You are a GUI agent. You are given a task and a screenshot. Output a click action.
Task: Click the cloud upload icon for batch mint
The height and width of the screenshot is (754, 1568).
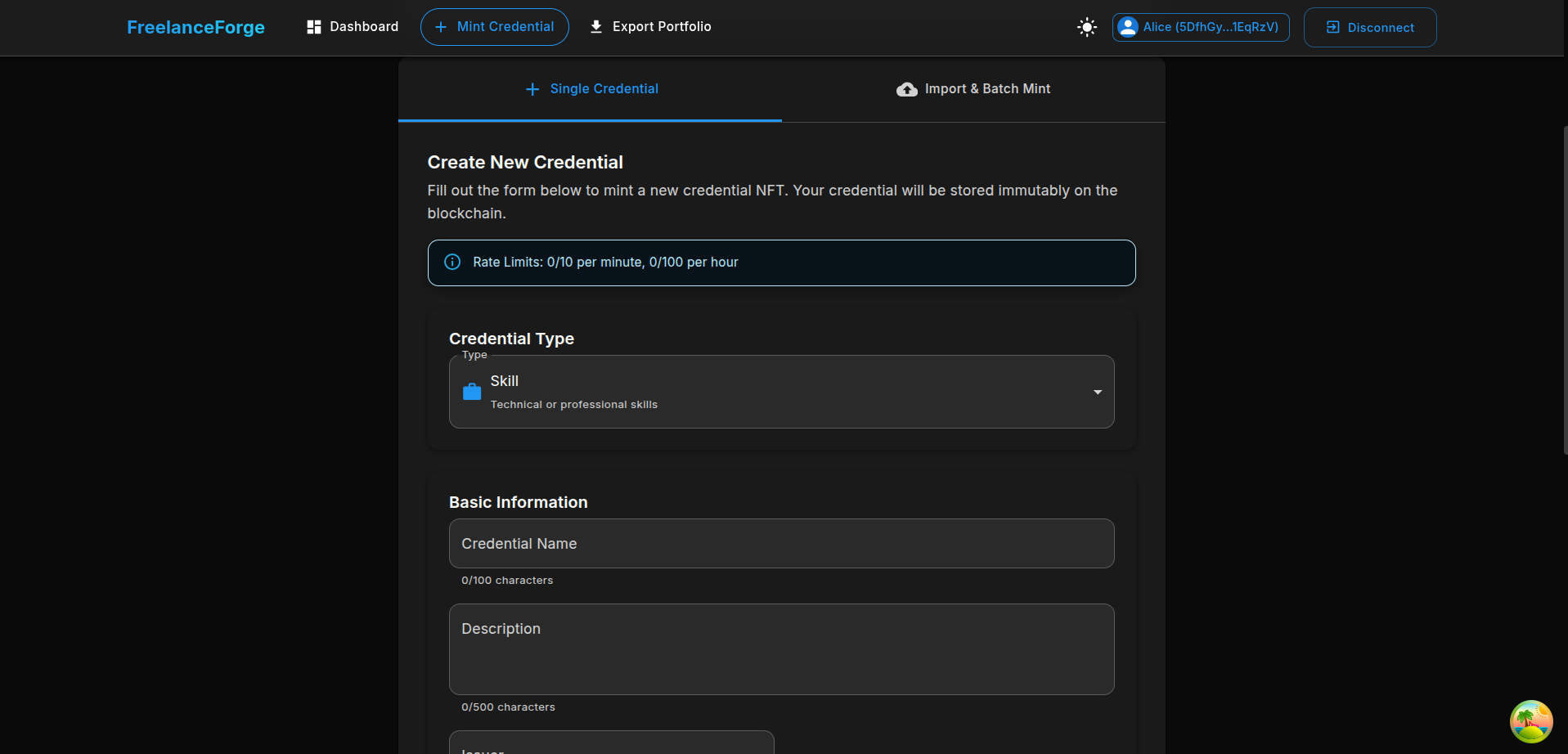(907, 89)
